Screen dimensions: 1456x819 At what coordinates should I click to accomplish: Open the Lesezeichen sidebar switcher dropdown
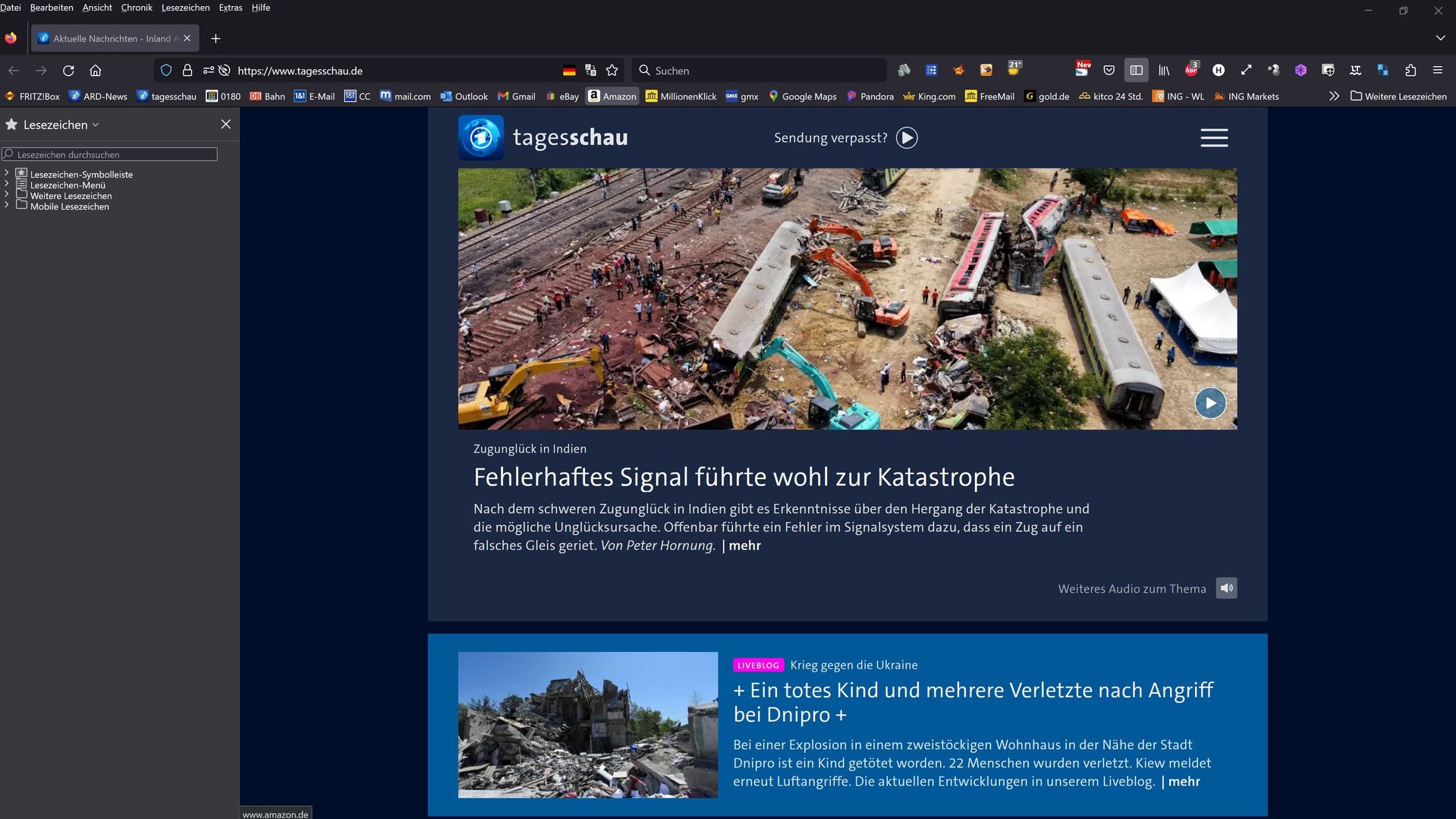pos(61,124)
